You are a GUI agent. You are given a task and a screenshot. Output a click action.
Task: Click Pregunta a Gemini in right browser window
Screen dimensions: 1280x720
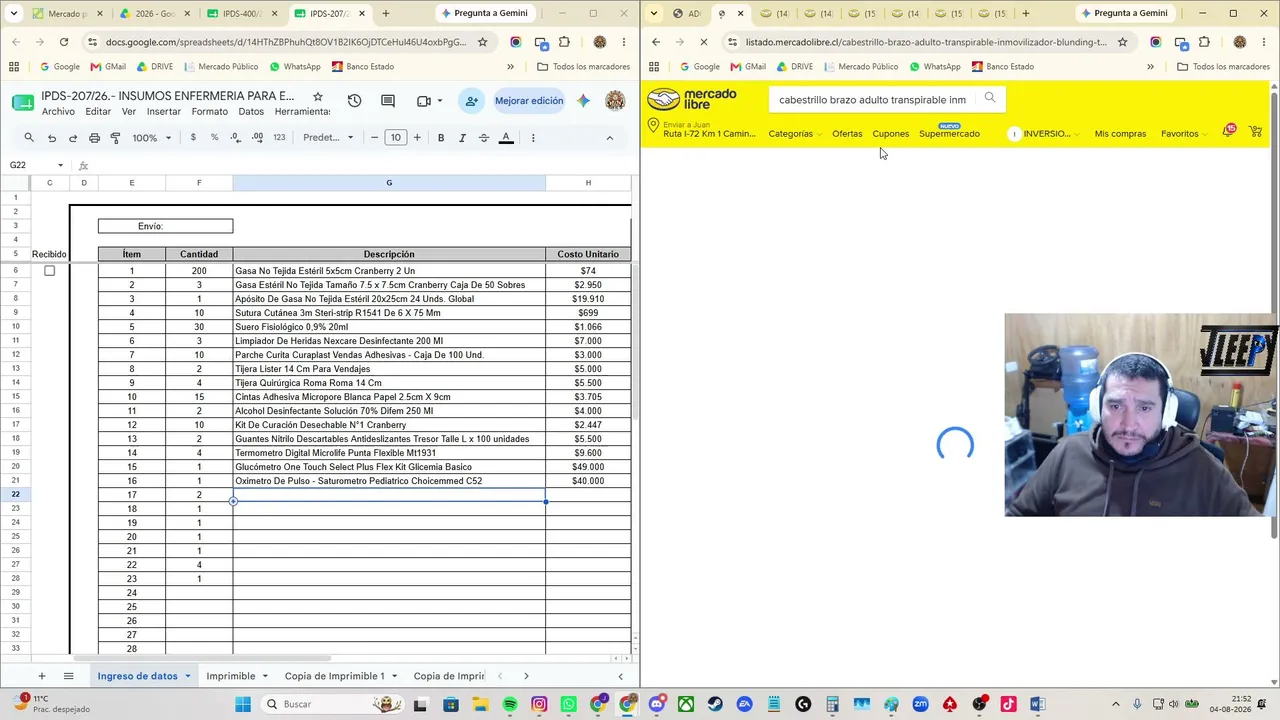[1123, 13]
